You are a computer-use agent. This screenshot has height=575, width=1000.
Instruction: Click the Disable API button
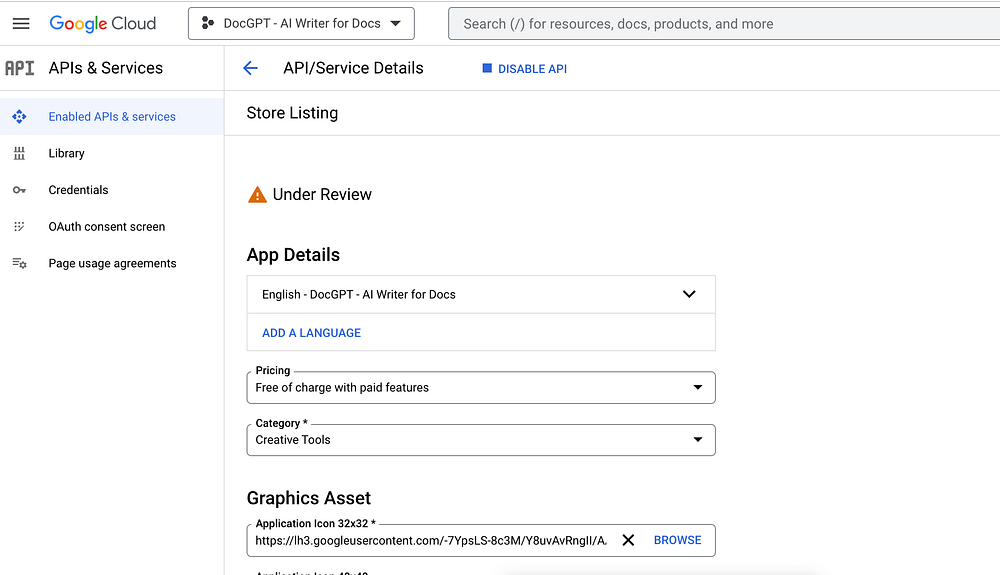pos(525,69)
